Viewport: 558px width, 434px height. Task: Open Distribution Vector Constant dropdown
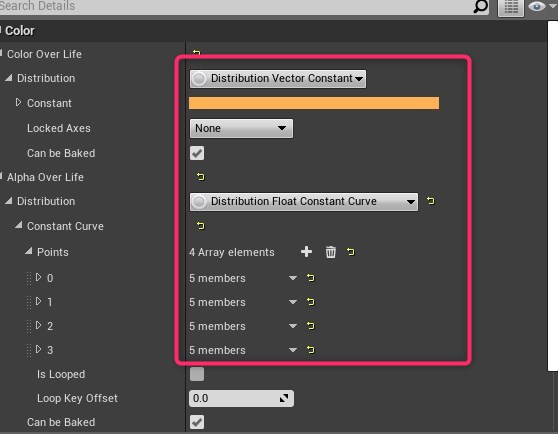(x=278, y=79)
